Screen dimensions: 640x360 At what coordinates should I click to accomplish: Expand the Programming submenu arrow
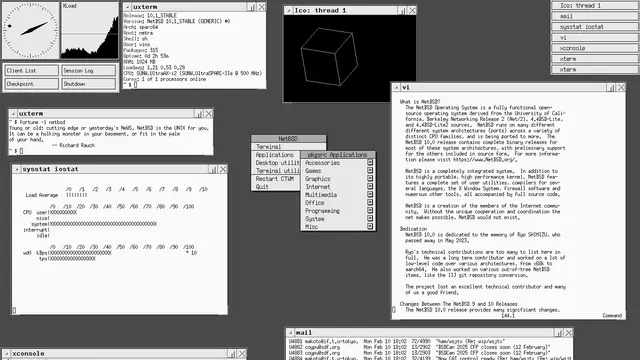coord(370,211)
